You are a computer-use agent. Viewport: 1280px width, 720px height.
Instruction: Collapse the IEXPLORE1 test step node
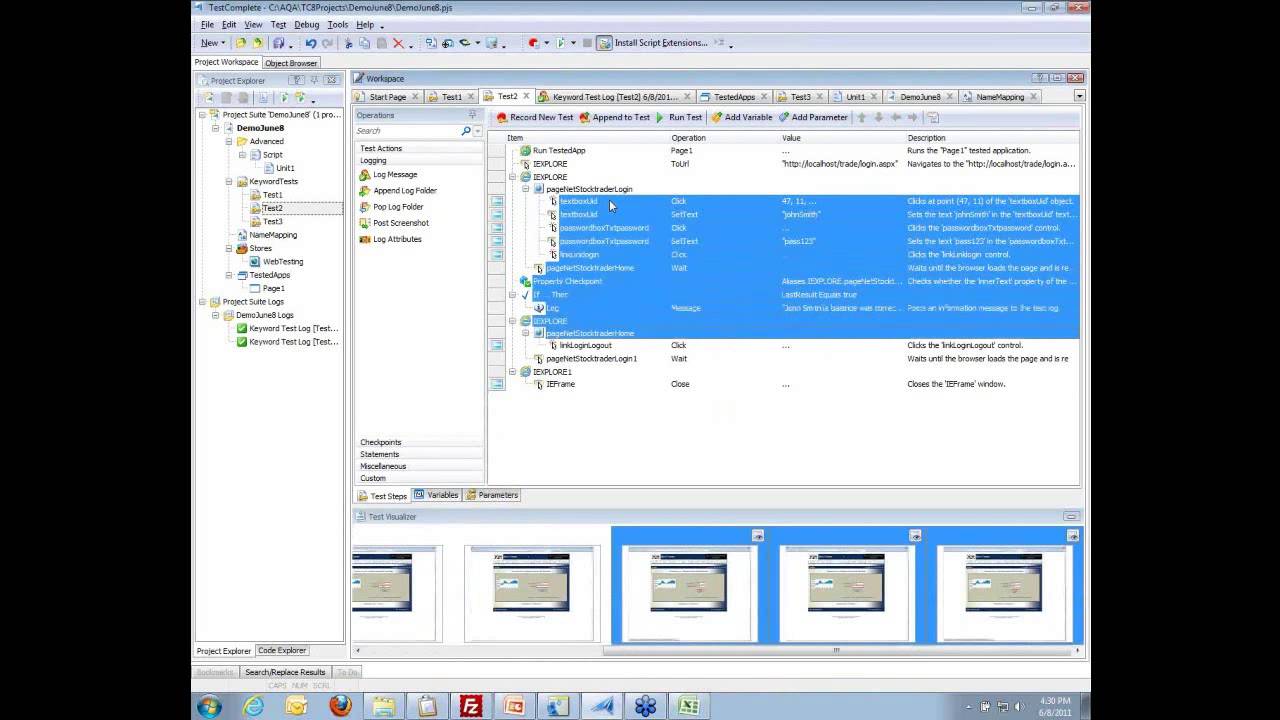513,371
